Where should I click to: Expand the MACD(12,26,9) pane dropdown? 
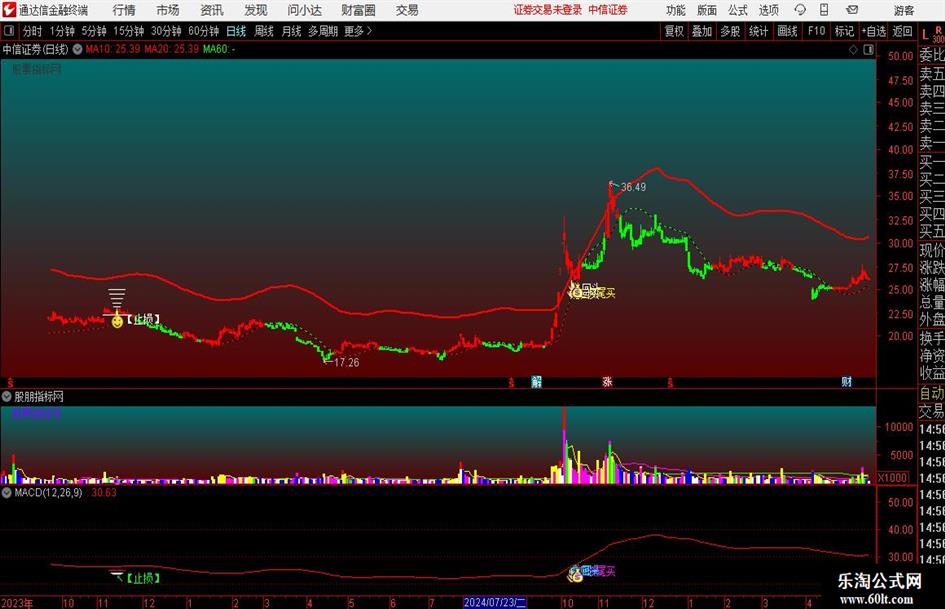click(x=7, y=493)
